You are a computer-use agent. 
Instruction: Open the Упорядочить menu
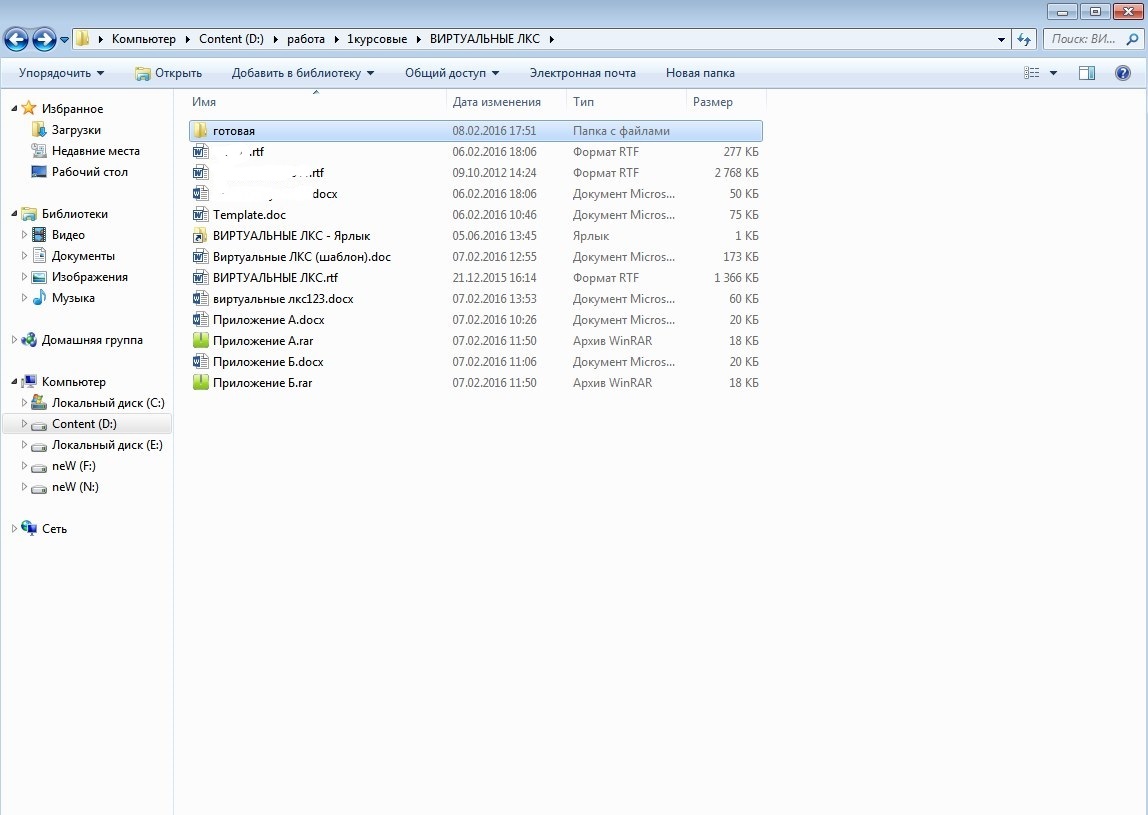(62, 73)
